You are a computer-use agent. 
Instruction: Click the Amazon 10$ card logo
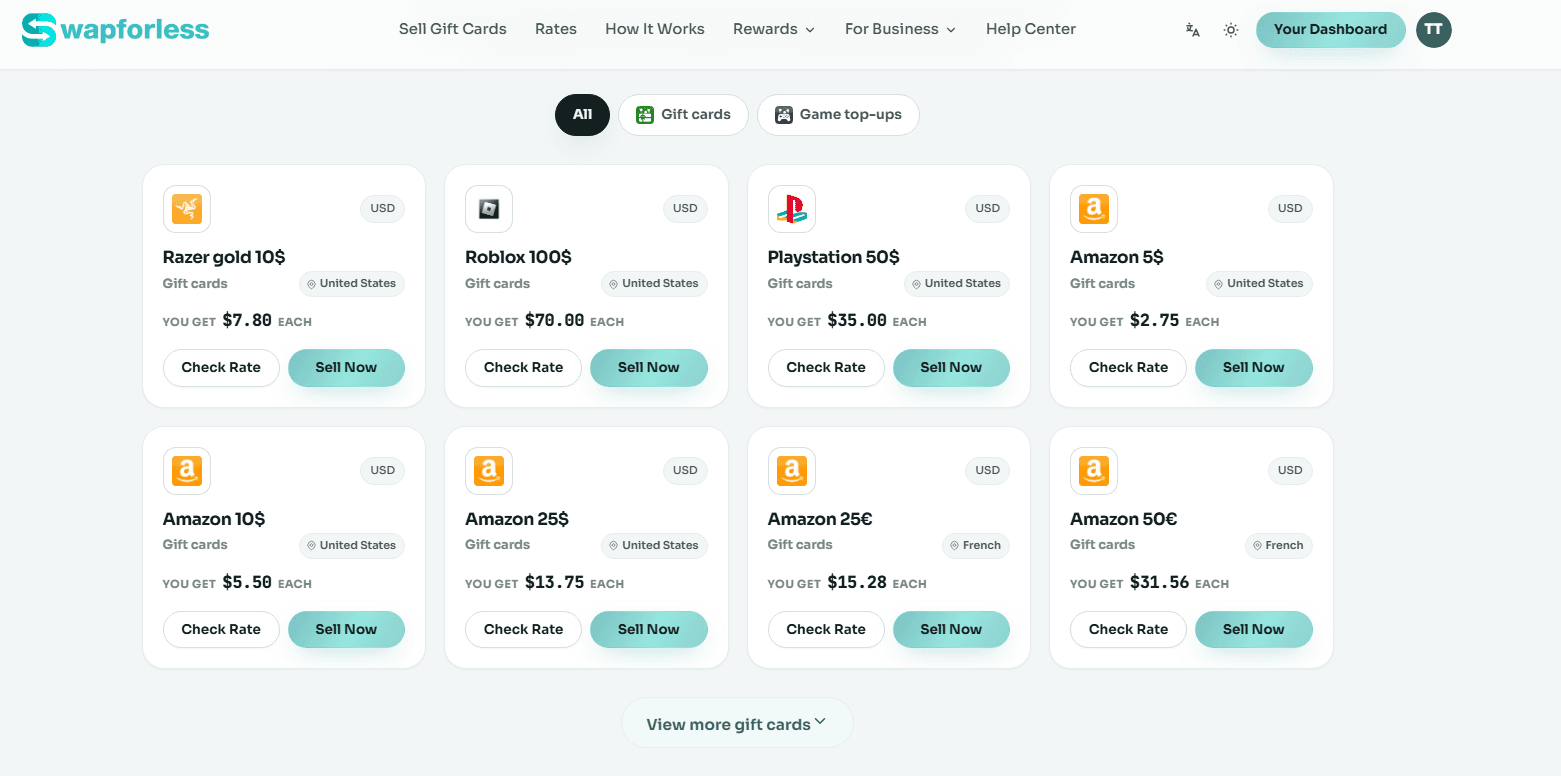point(187,471)
